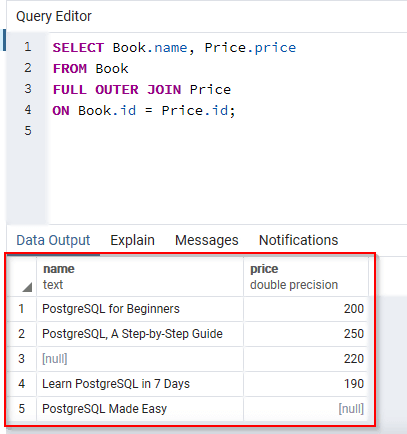407x434 pixels.
Task: Click the price column header
Action: click(x=306, y=277)
